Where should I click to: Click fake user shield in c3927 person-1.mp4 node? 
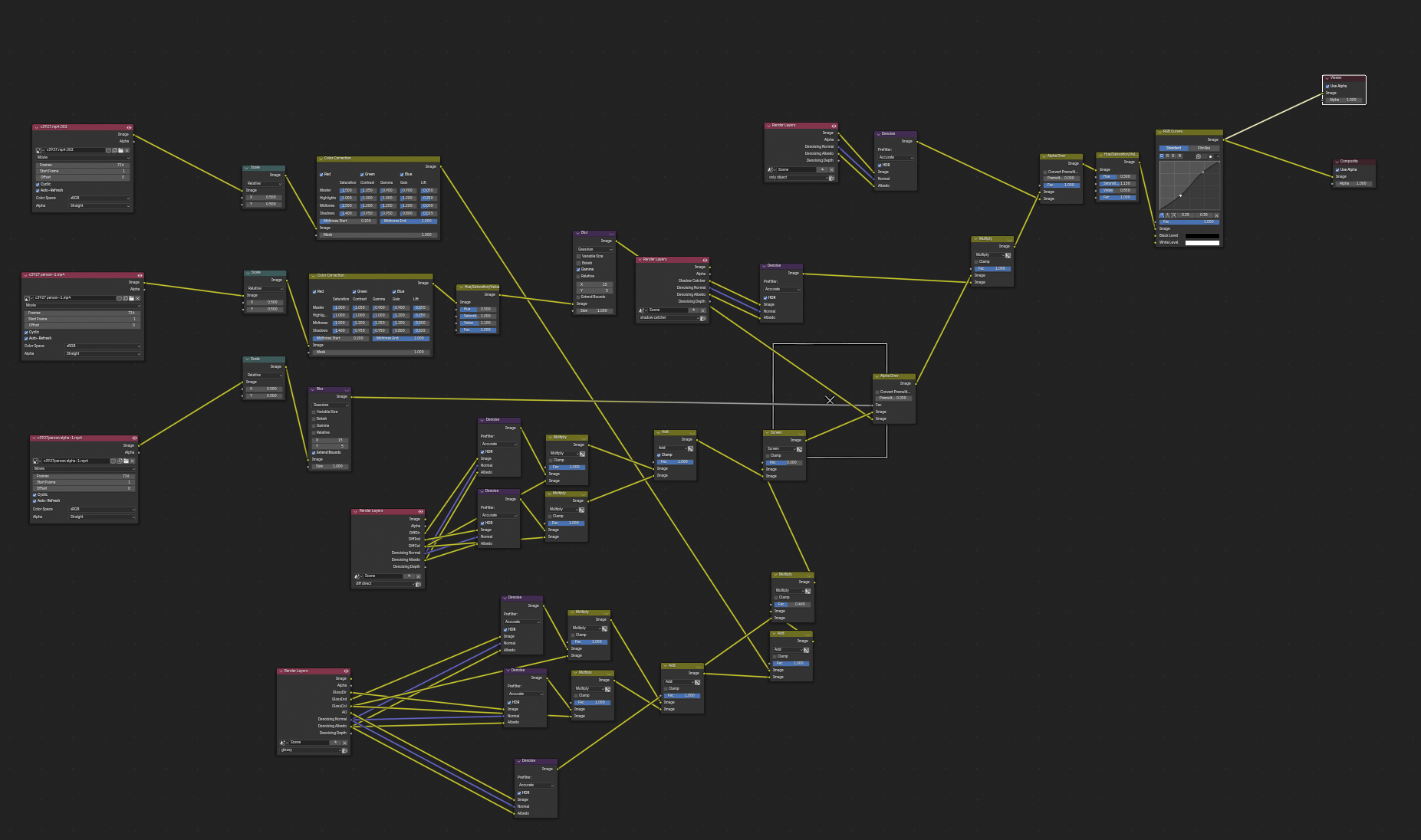119,298
